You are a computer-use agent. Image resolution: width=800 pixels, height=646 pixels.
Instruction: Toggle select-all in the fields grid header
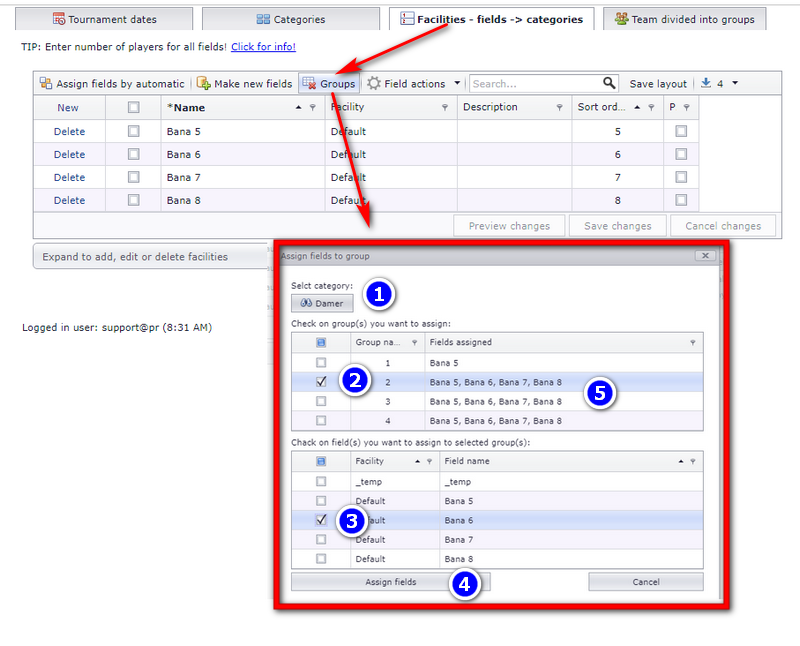pyautogui.click(x=321, y=461)
